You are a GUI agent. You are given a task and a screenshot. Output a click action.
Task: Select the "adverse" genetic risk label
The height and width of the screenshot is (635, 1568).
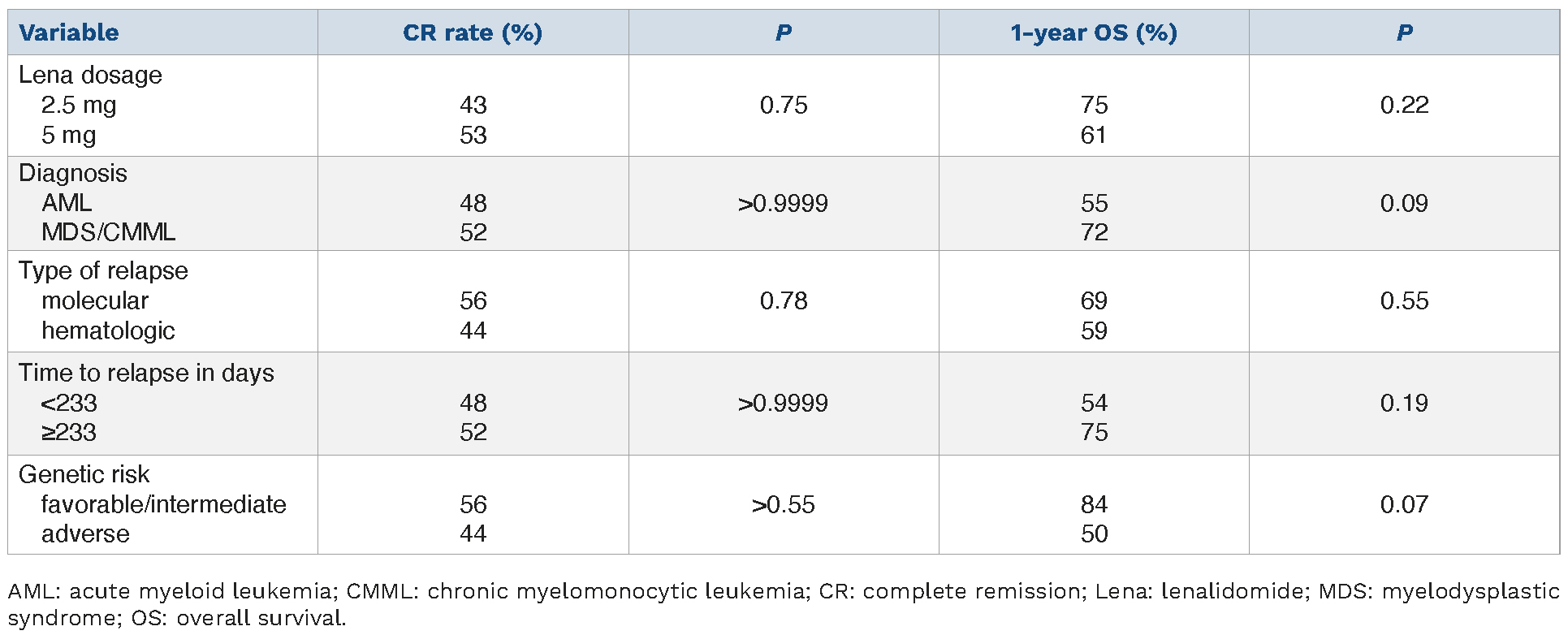point(85,533)
